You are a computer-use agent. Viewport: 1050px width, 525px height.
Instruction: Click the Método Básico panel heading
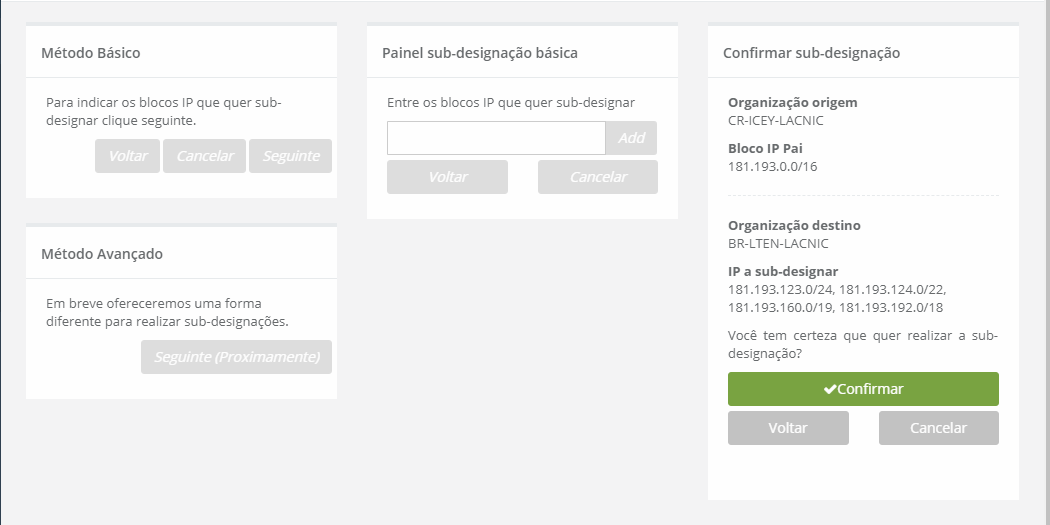click(x=91, y=53)
